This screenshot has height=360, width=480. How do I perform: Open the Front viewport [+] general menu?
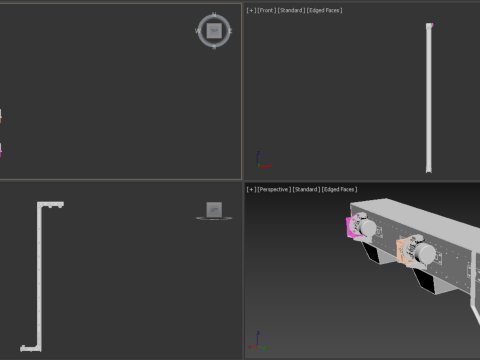click(251, 10)
